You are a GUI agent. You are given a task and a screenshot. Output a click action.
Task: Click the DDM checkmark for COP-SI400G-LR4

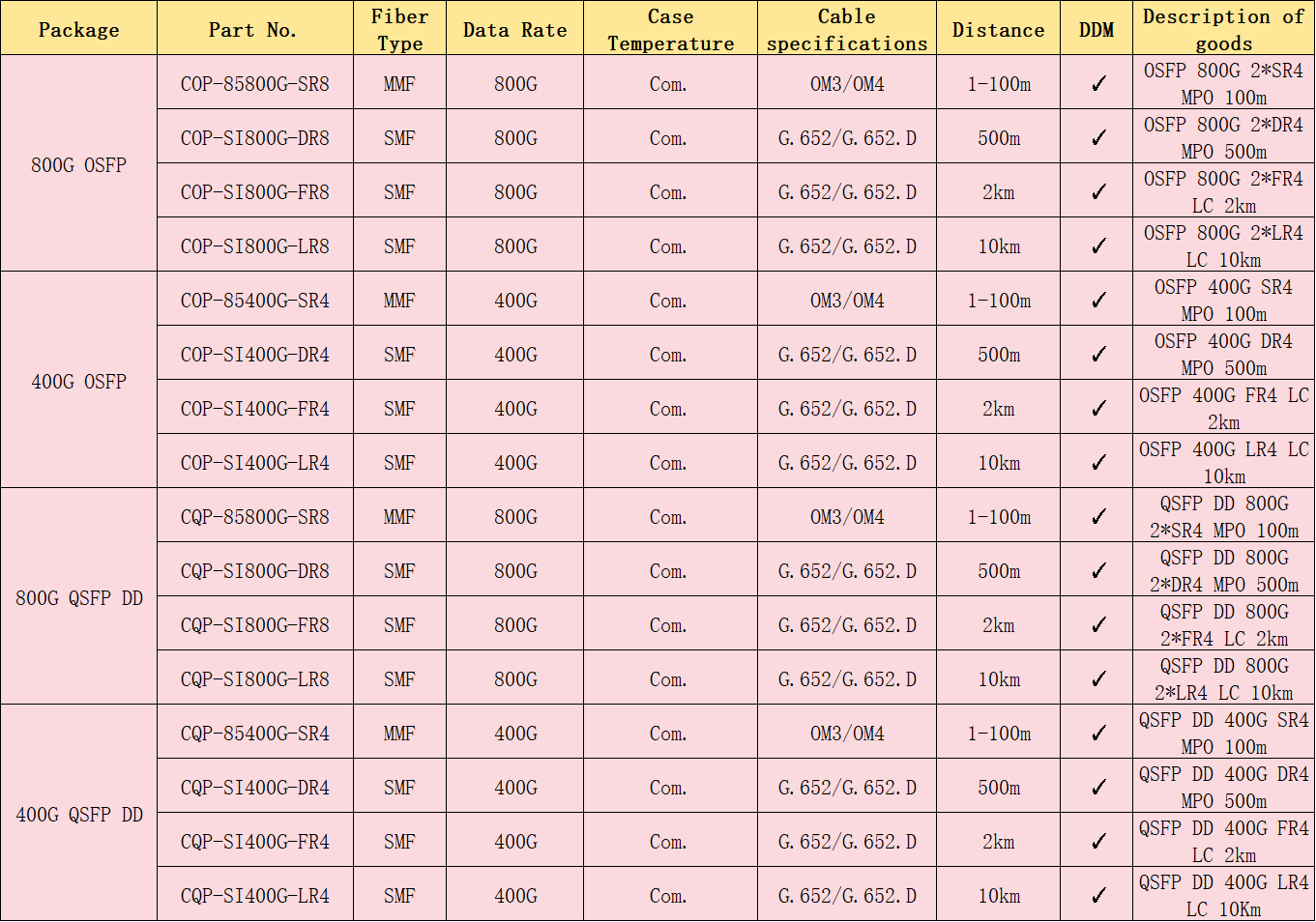pos(1097,463)
